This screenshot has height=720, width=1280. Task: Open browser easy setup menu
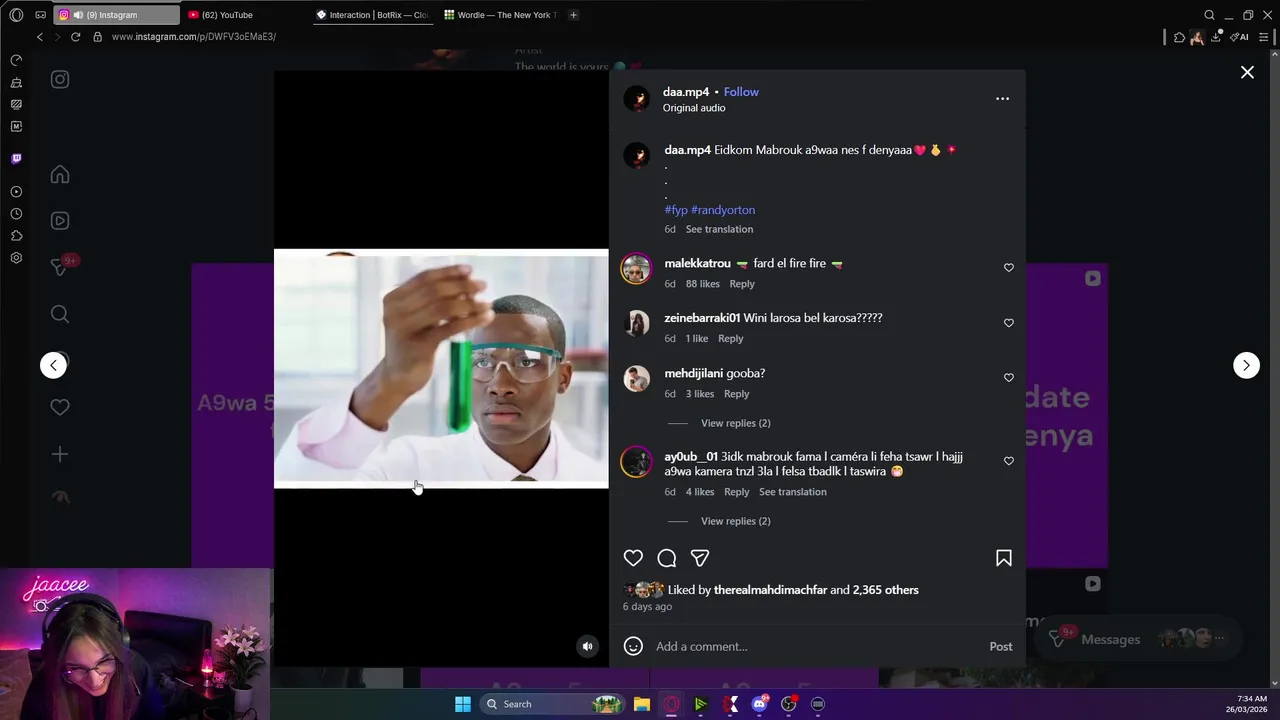pyautogui.click(x=1264, y=37)
